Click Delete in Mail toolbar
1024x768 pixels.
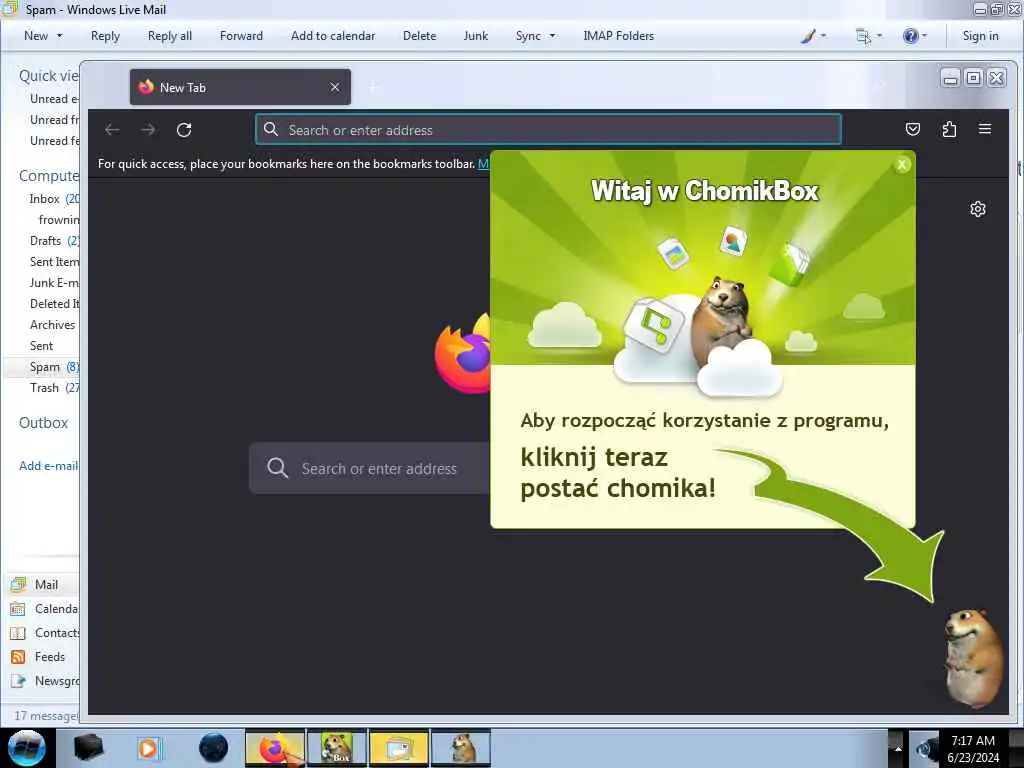(x=419, y=36)
